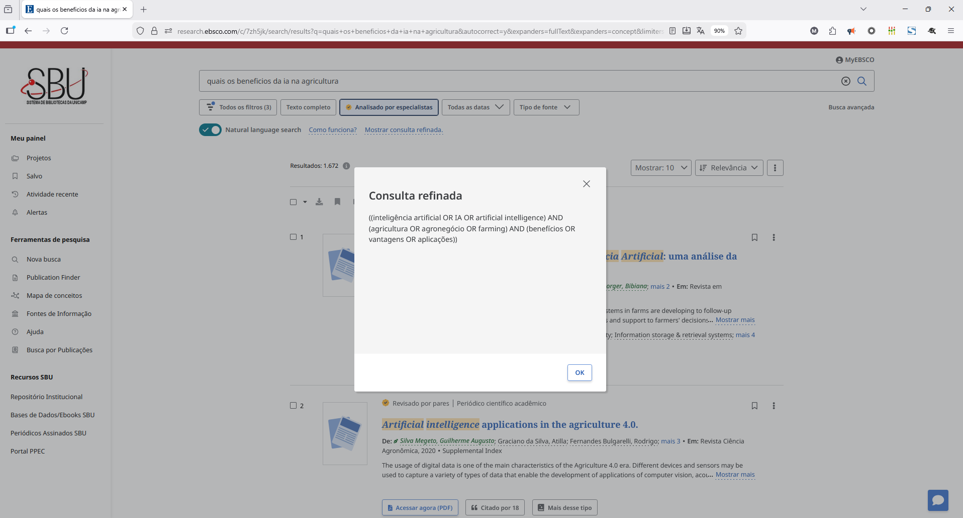Image resolution: width=963 pixels, height=518 pixels.
Task: Click the results info icon
Action: (x=347, y=166)
